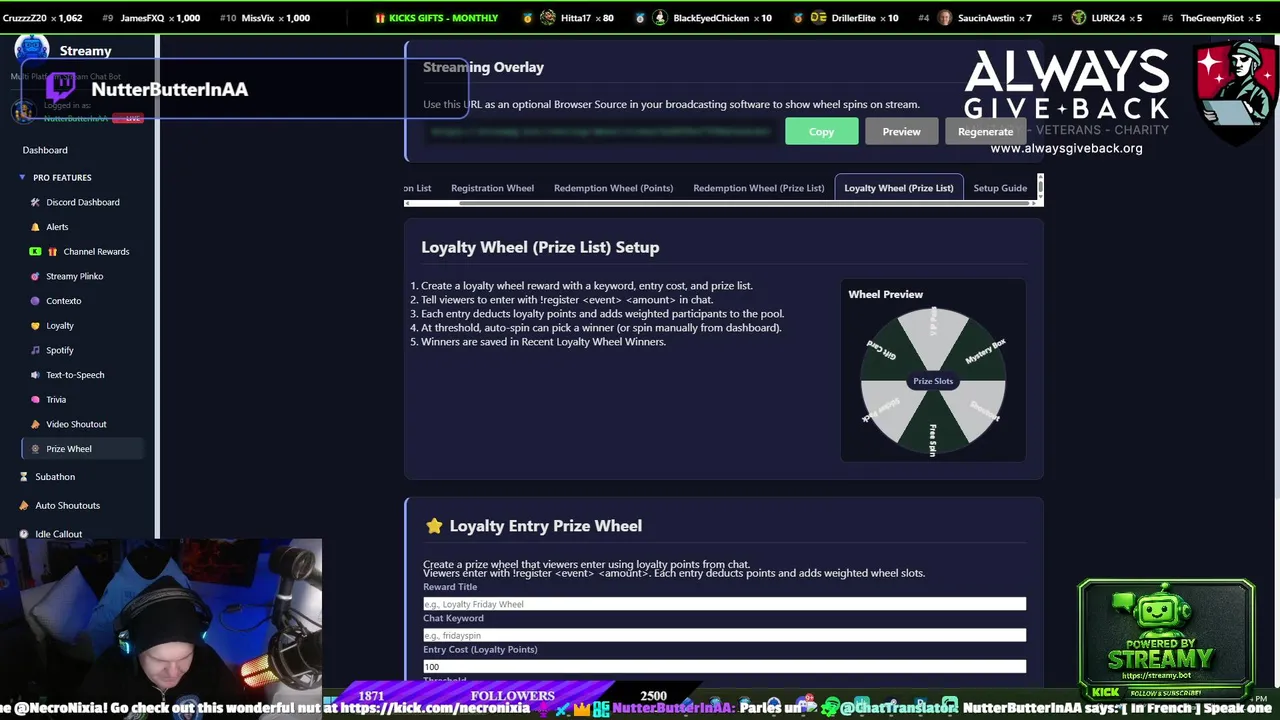Select the Loyalty Wheel (Prize List) tab
This screenshot has height=720, width=1280.
click(899, 188)
